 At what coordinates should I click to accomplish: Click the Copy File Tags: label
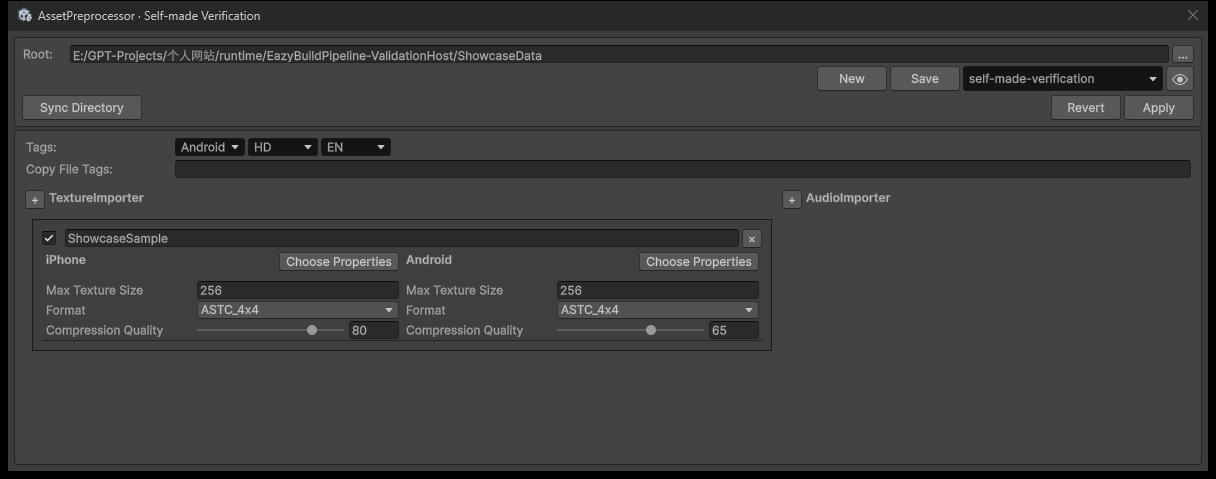point(69,169)
